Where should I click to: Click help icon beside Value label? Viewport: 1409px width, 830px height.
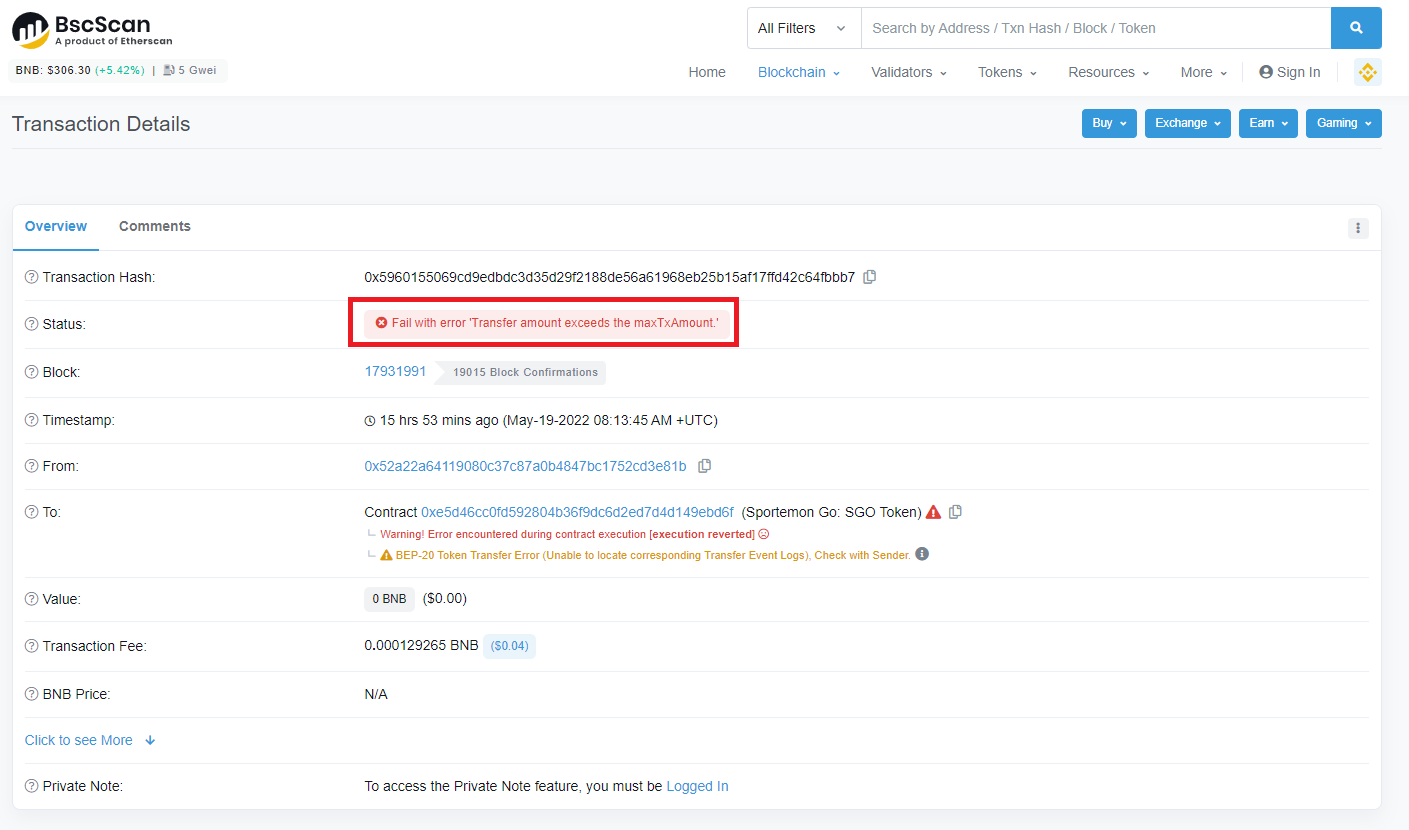tap(31, 599)
